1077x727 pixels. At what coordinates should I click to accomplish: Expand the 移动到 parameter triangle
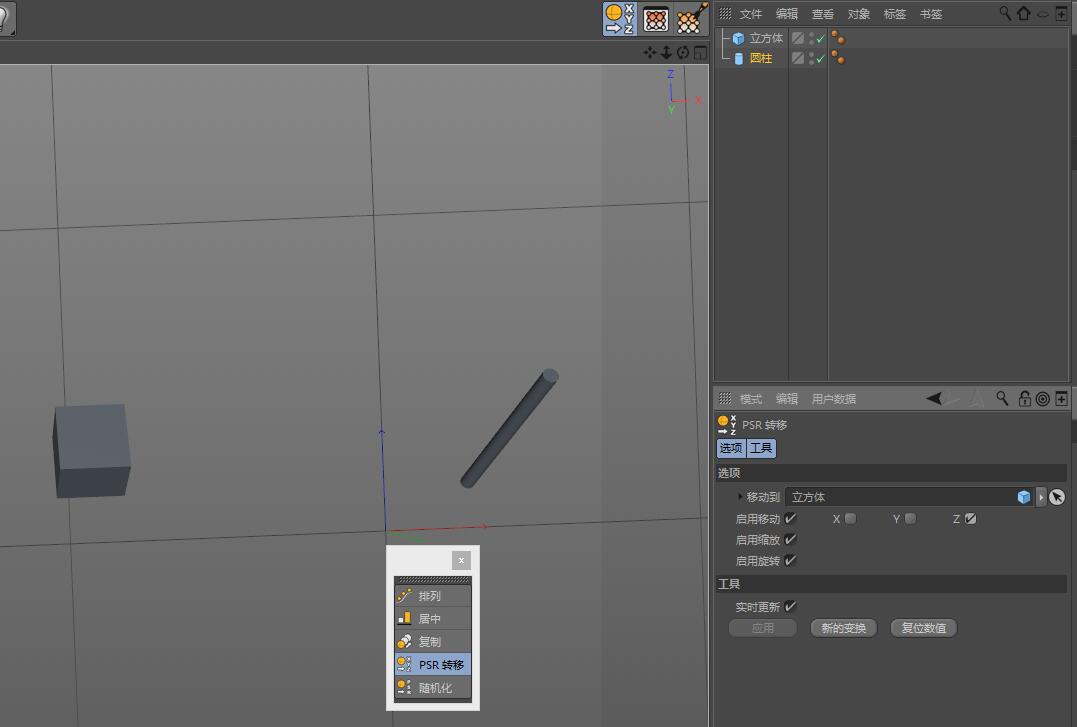740,496
